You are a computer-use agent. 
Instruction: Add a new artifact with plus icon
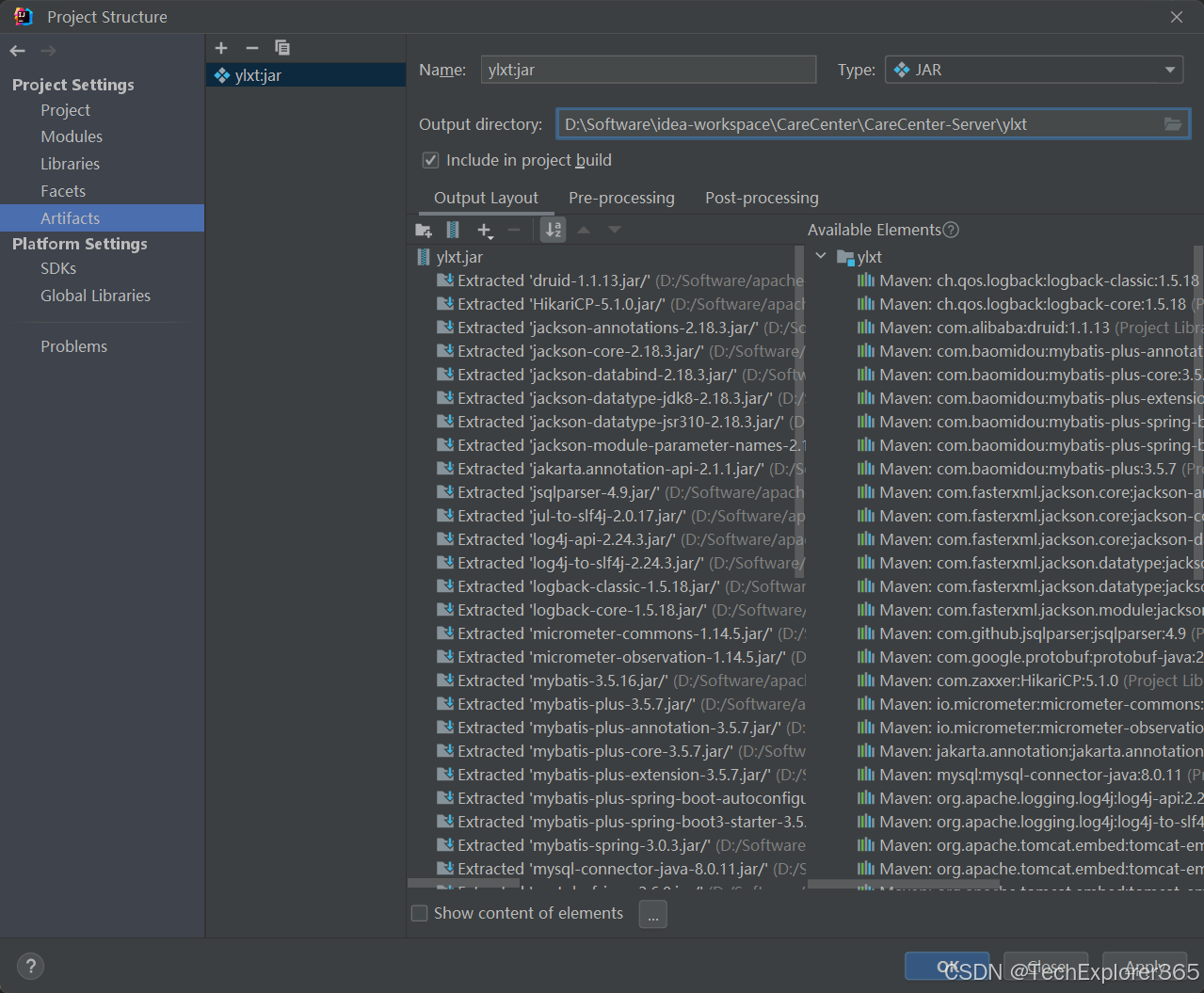tap(221, 48)
